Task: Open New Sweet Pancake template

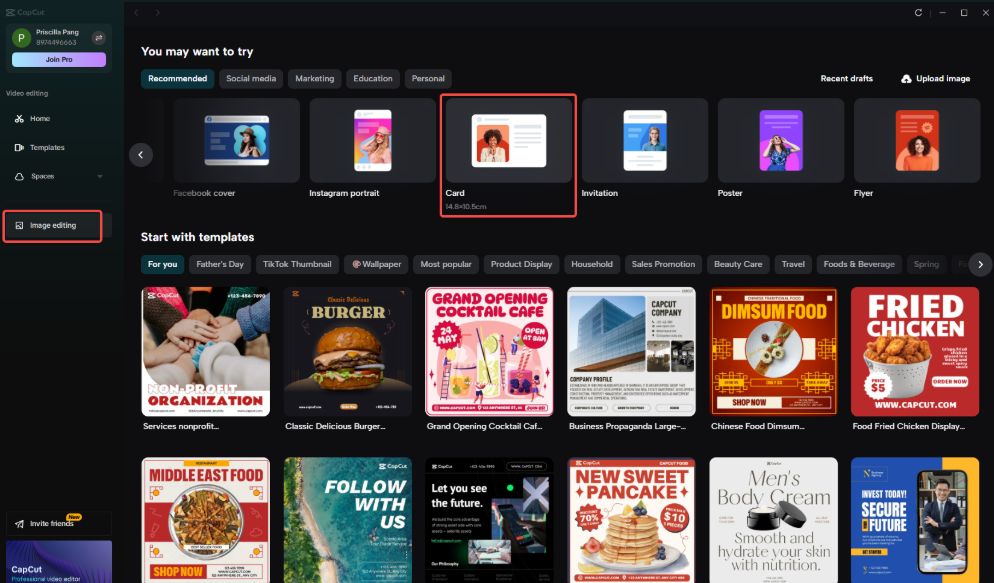Action: (631, 520)
